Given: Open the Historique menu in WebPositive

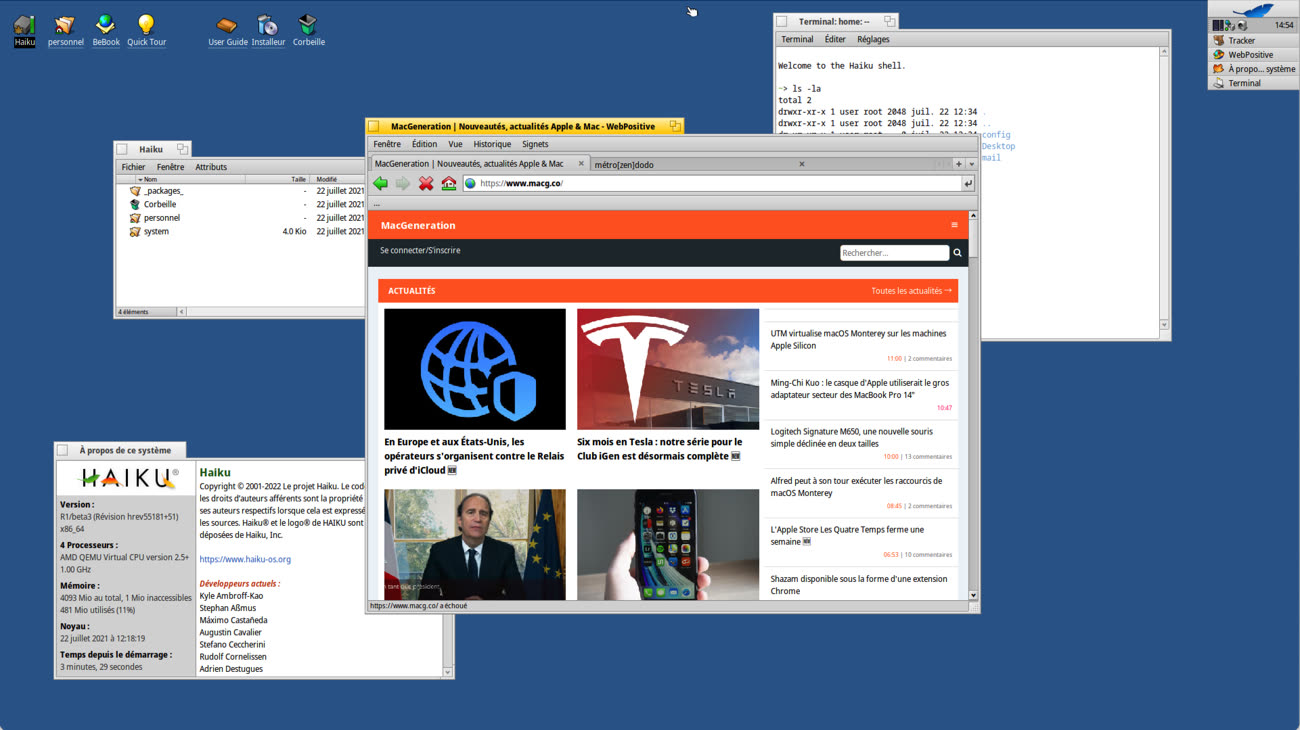Looking at the screenshot, I should click(492, 144).
